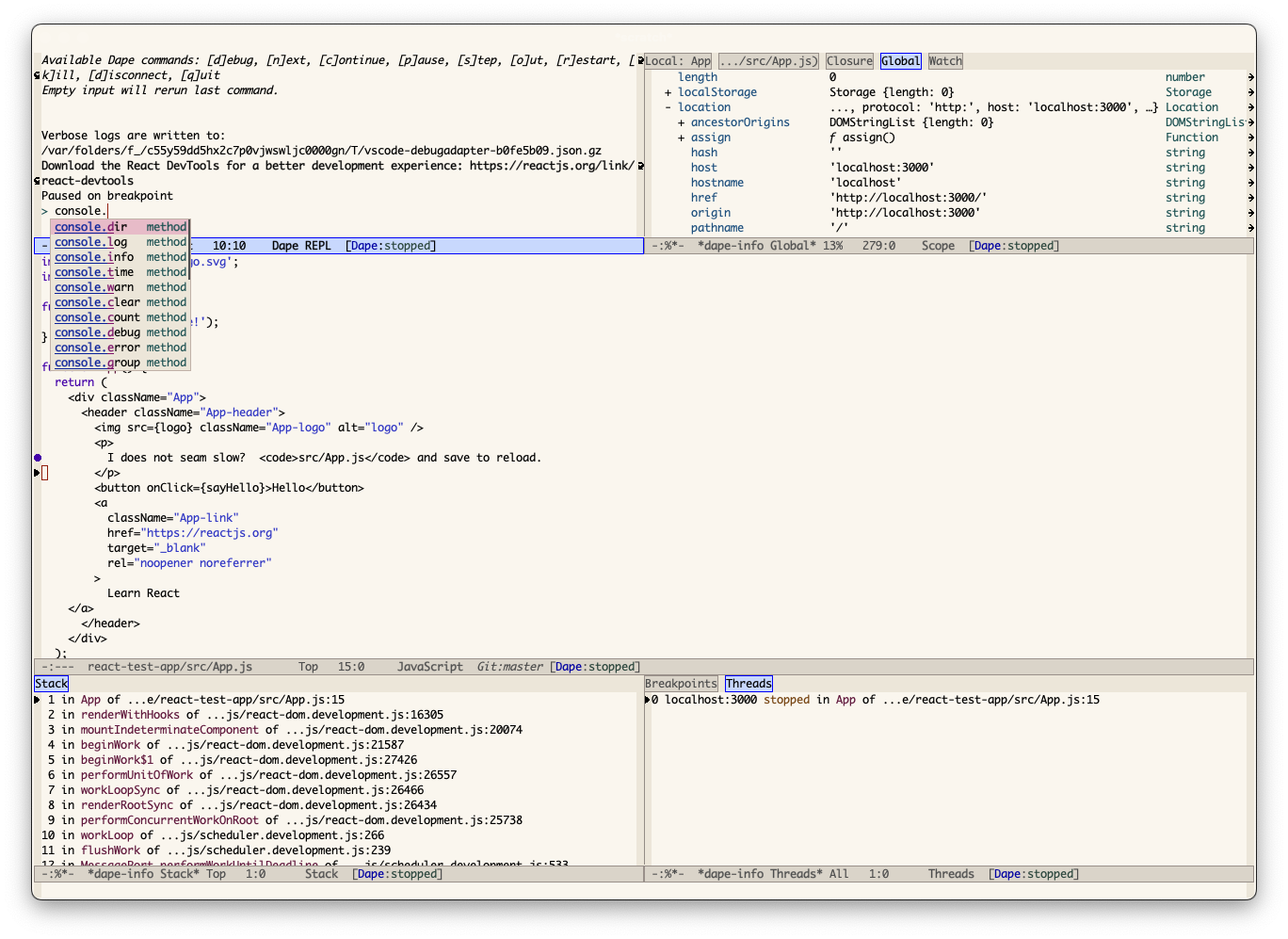Click the active thread arrow marker
The image size is (1288, 939).
[x=648, y=700]
